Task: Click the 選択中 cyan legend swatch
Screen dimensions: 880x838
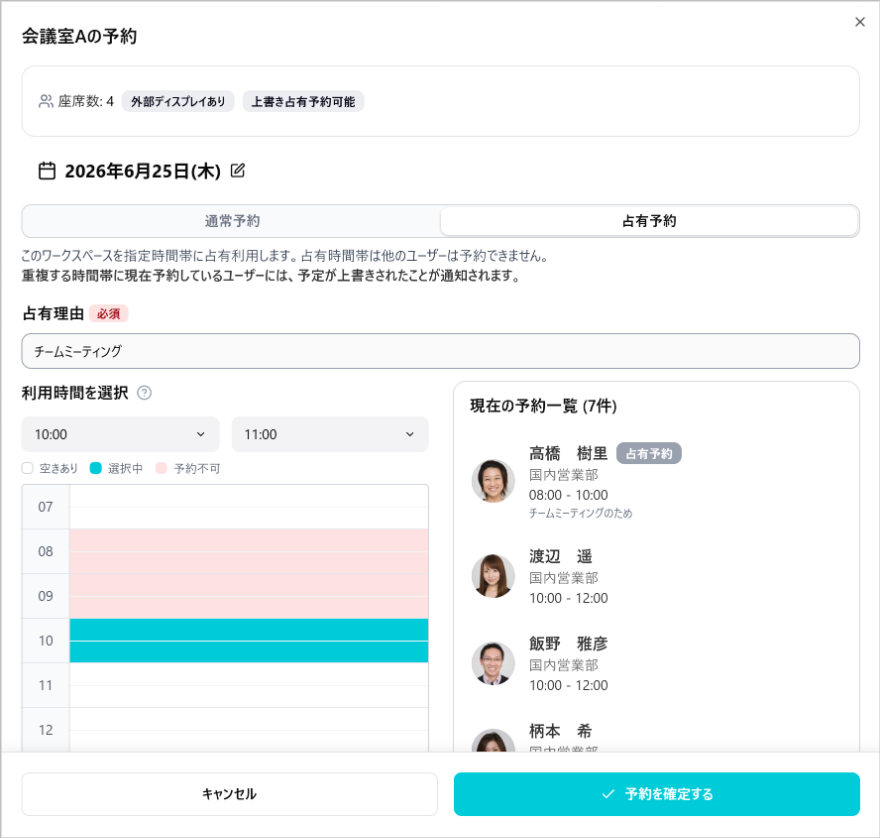Action: point(95,468)
